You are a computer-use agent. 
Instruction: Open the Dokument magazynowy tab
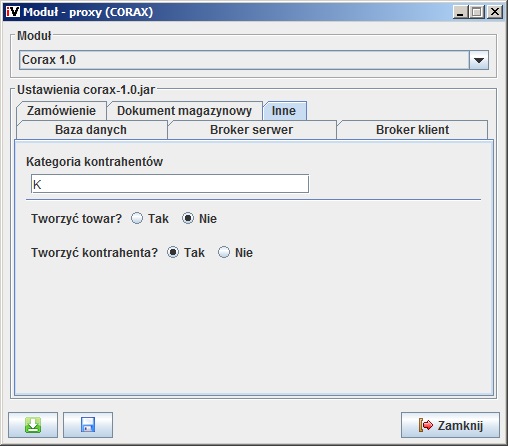coord(184,111)
